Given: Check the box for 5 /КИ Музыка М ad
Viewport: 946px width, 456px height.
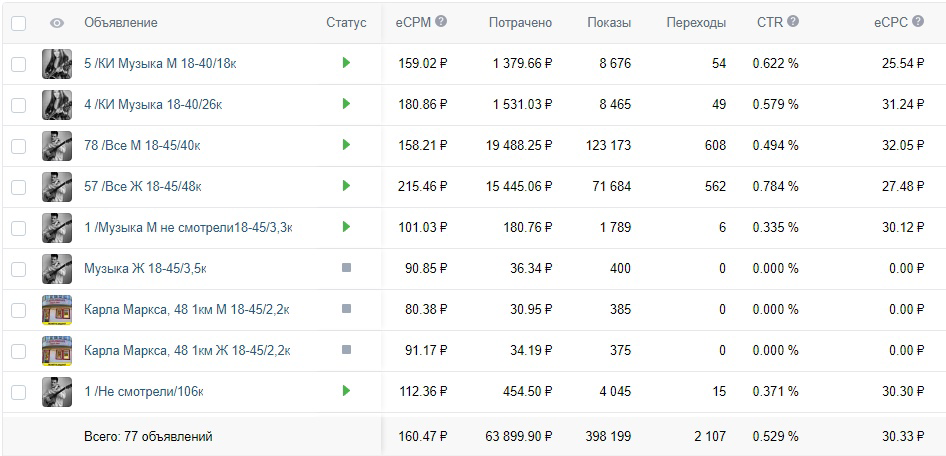Looking at the screenshot, I should [x=19, y=64].
